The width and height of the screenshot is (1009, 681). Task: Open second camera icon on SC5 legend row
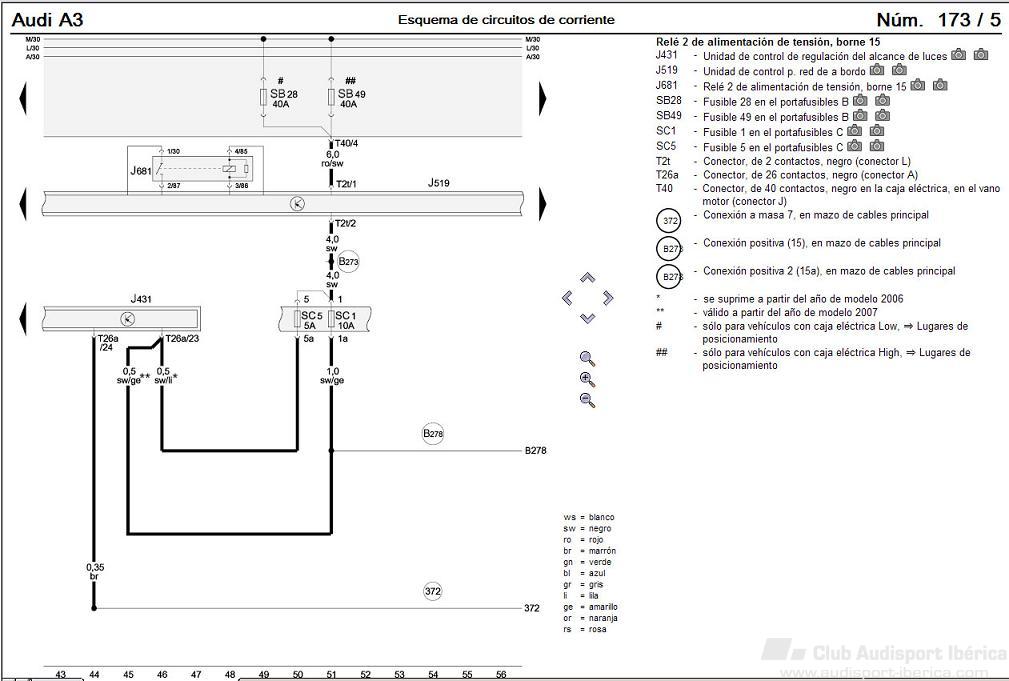tap(877, 146)
